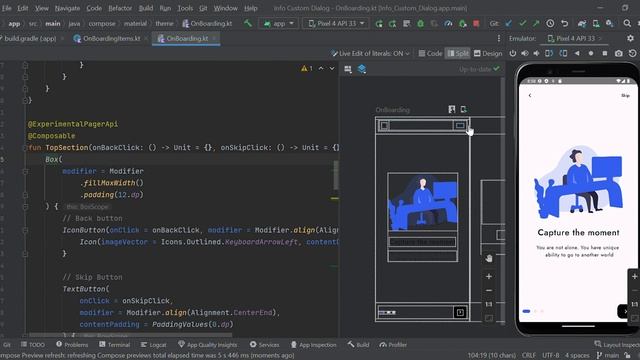Open the Refactor menu

120,8
